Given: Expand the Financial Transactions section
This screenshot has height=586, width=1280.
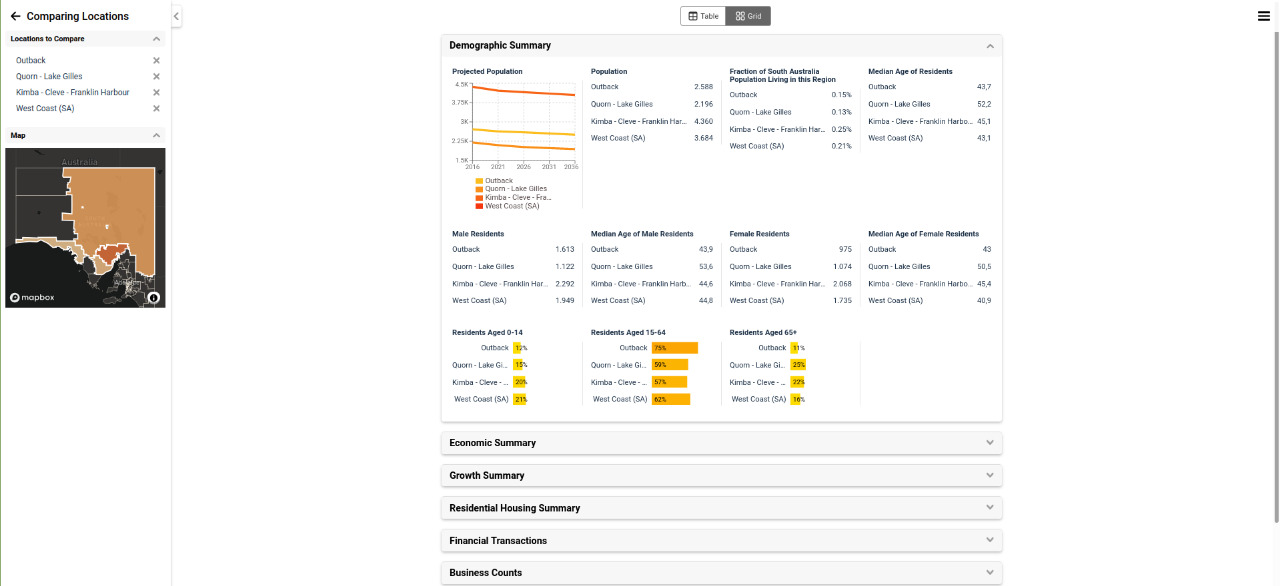Looking at the screenshot, I should click(990, 540).
